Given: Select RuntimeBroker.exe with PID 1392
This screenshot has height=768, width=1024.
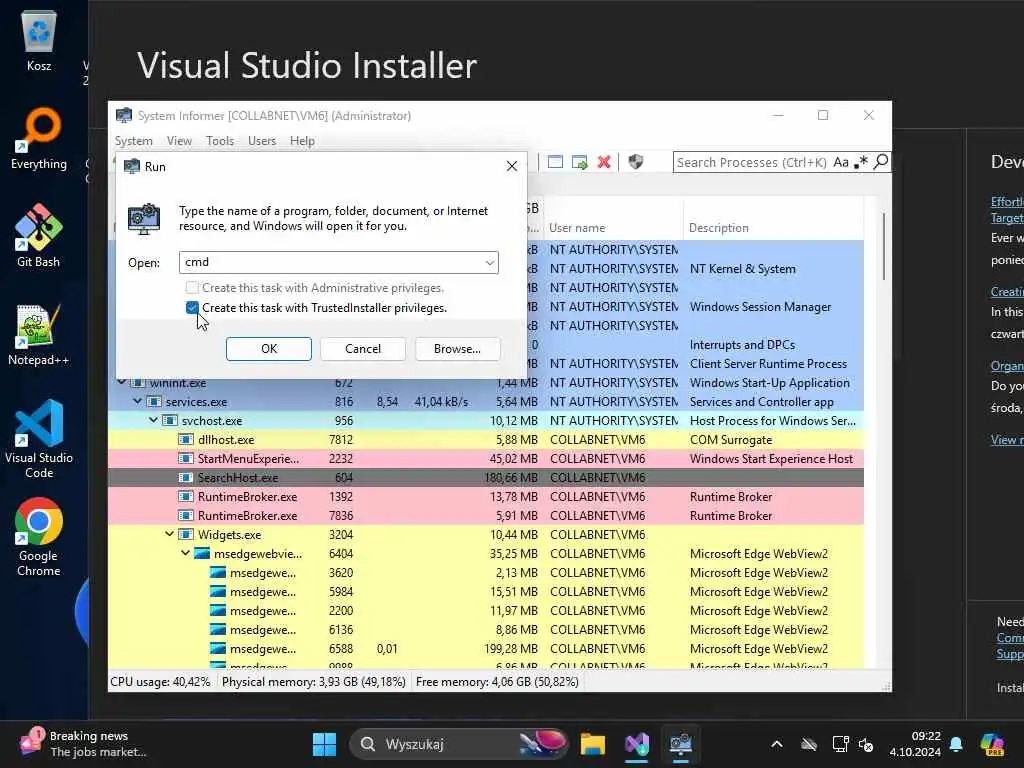Looking at the screenshot, I should click(x=486, y=496).
